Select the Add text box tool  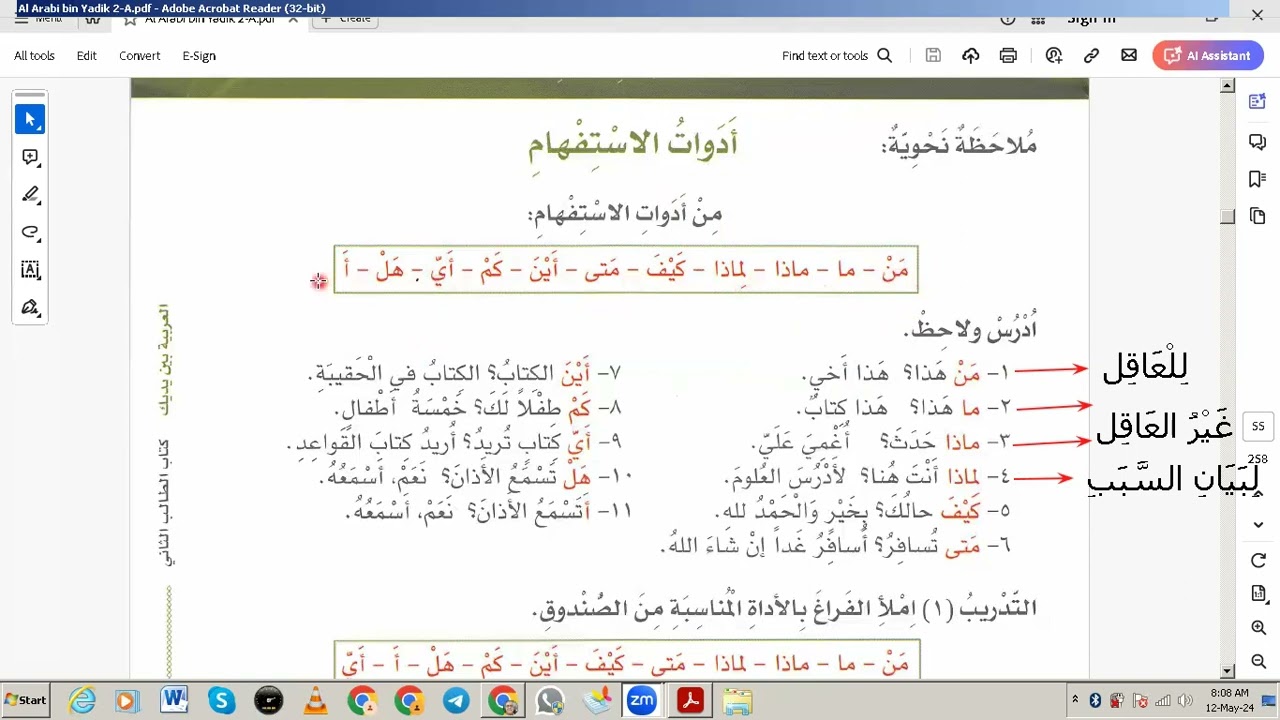coord(30,269)
